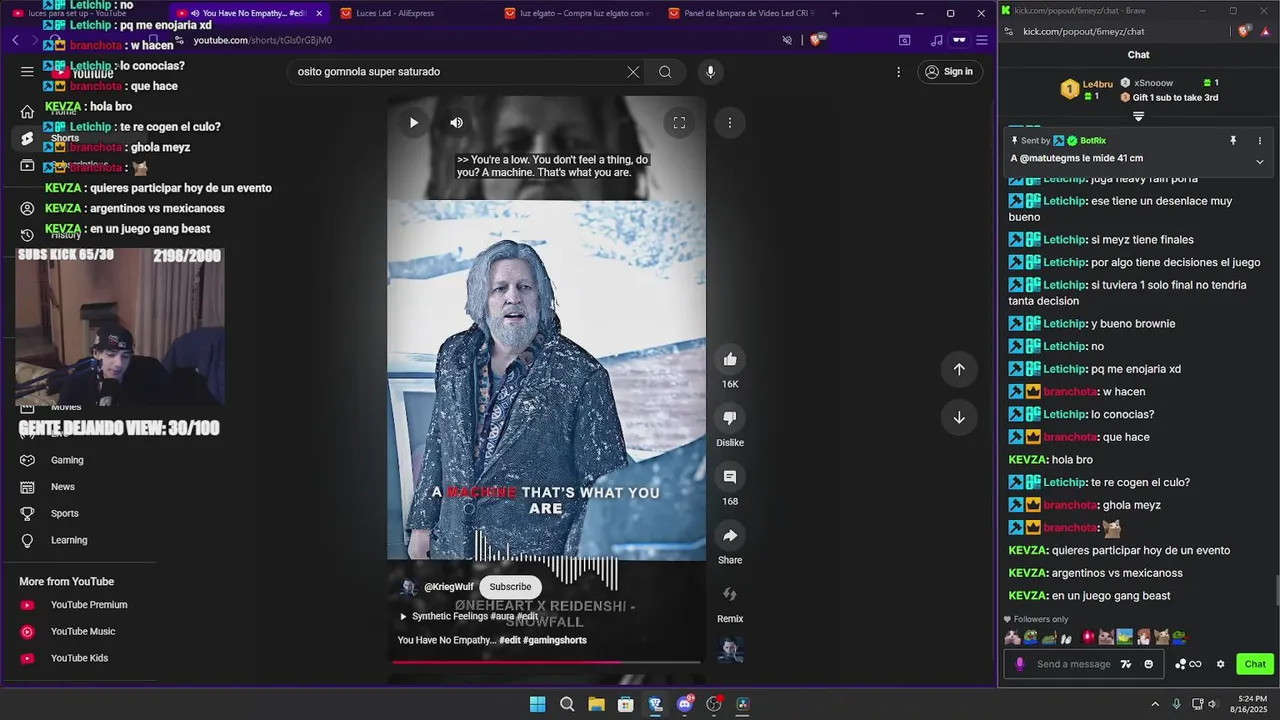Image resolution: width=1280 pixels, height=720 pixels.
Task: Like the Short with 16K likes
Action: coord(730,359)
